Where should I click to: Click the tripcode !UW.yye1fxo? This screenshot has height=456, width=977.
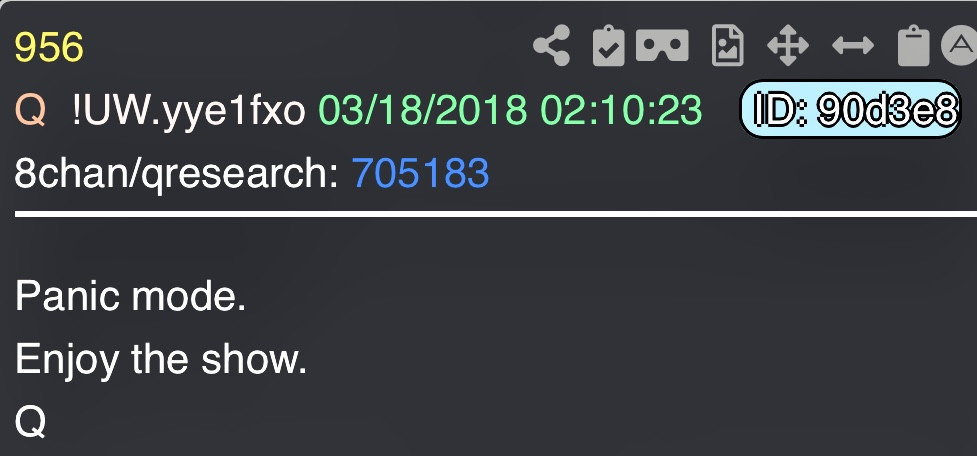pos(189,110)
